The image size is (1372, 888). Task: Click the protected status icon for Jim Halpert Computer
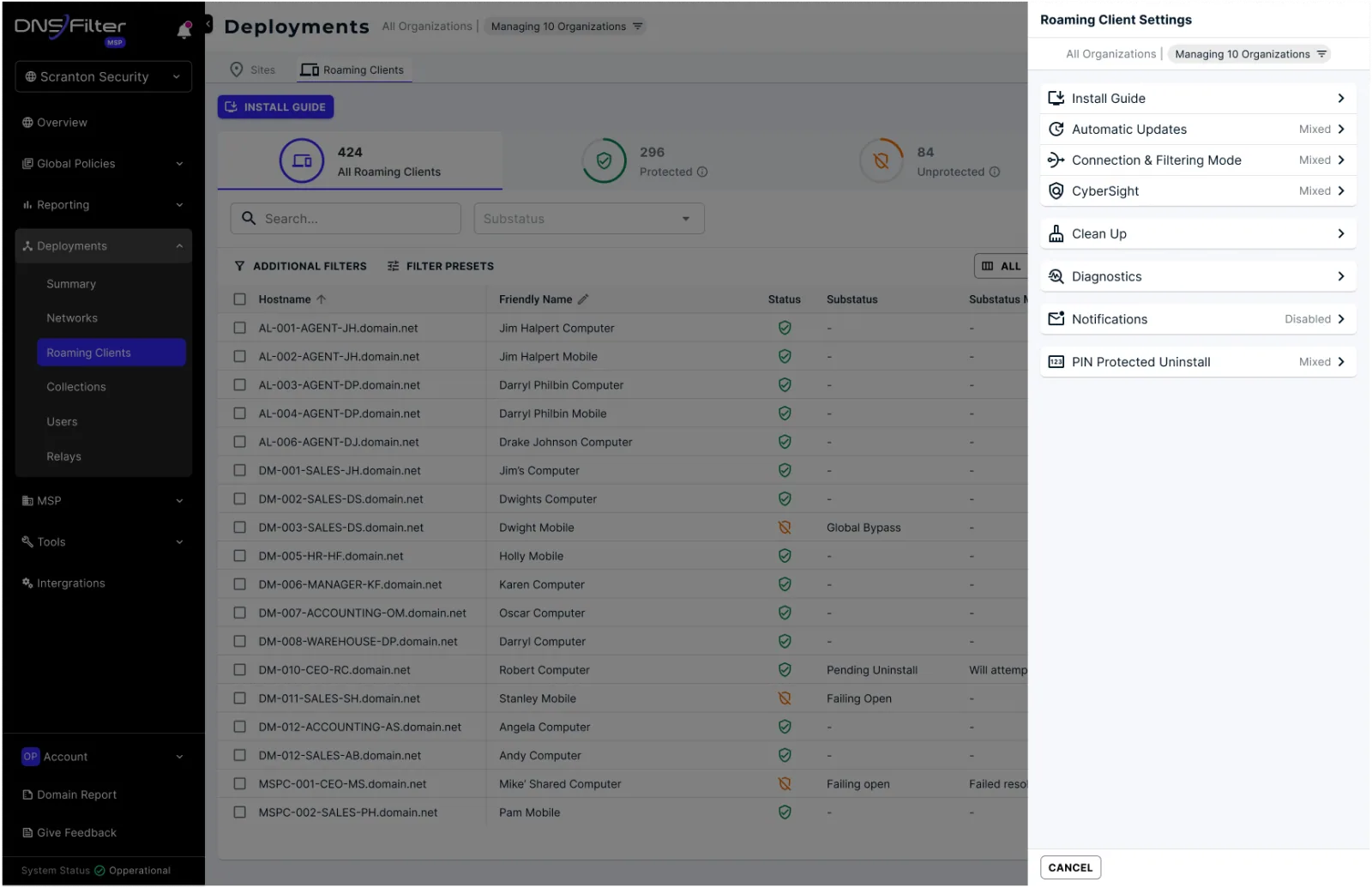click(x=785, y=328)
